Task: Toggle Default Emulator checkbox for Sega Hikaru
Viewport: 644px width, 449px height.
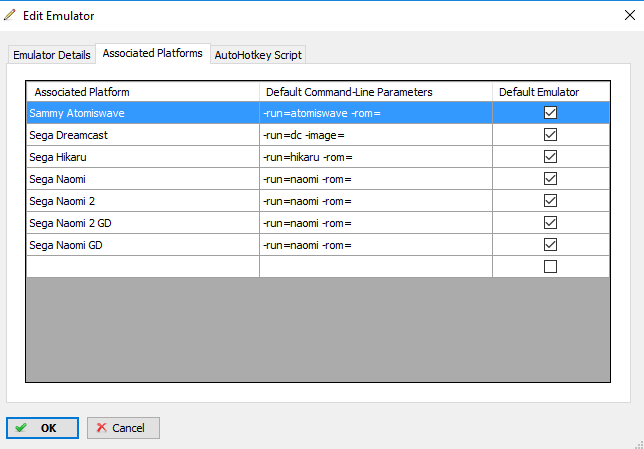Action: (x=550, y=157)
